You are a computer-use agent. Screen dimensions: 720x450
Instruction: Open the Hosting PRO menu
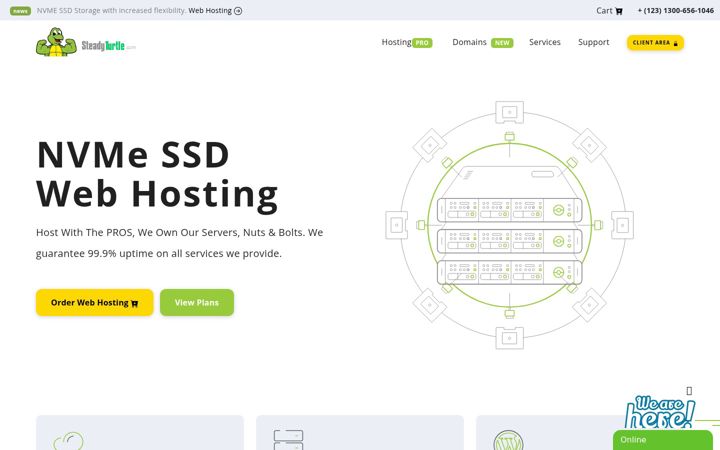pos(407,42)
